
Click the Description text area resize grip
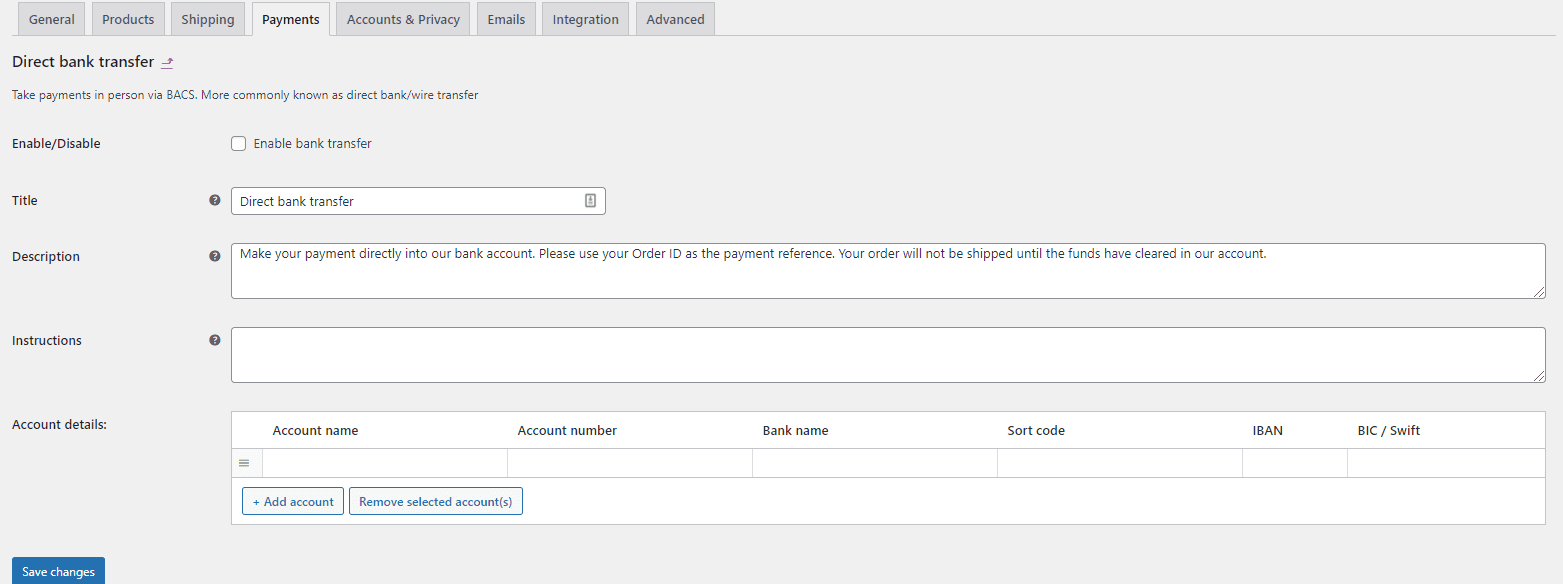[x=1539, y=292]
